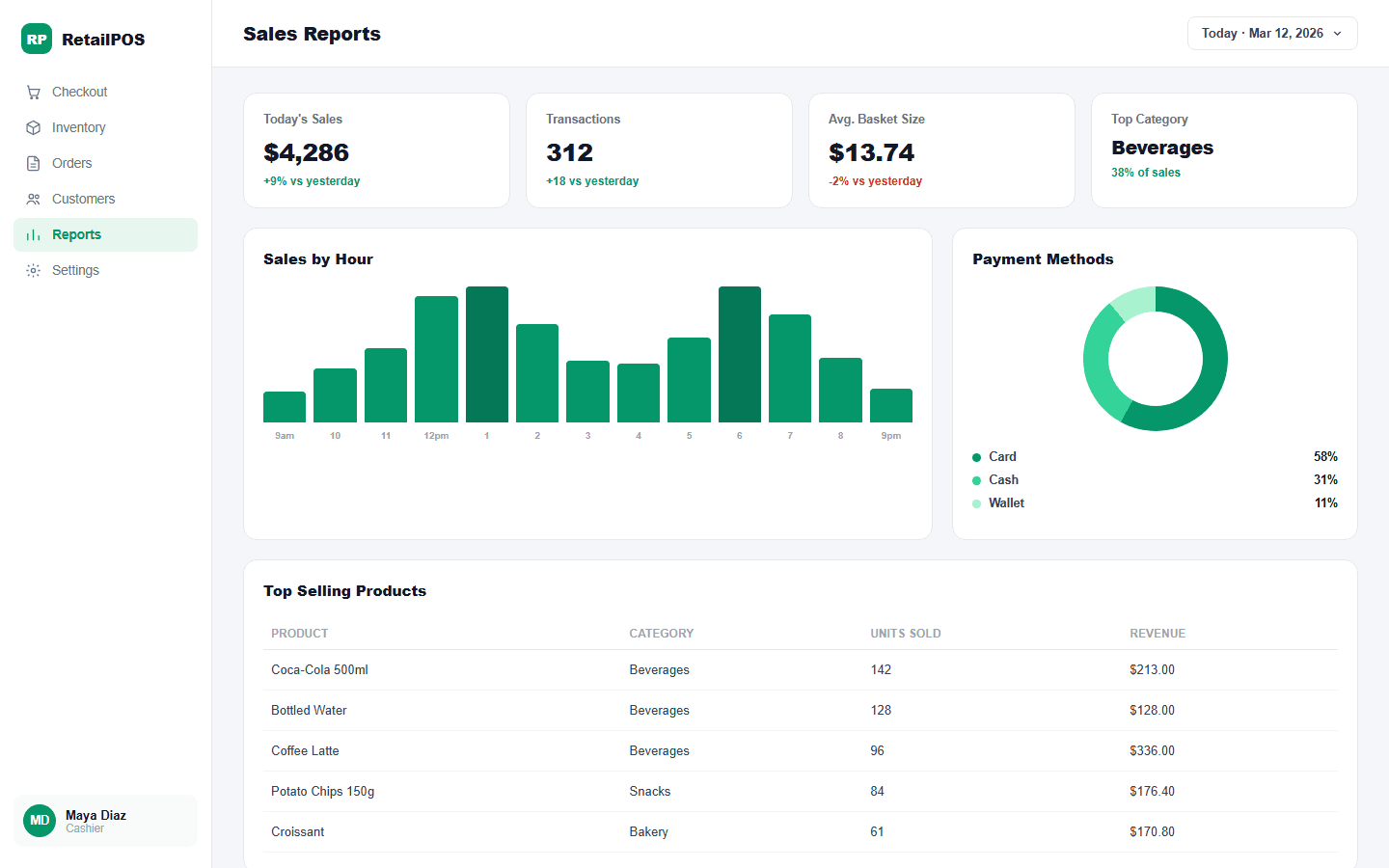This screenshot has width=1389, height=868.
Task: Click the 312 Transactions value
Action: (570, 152)
